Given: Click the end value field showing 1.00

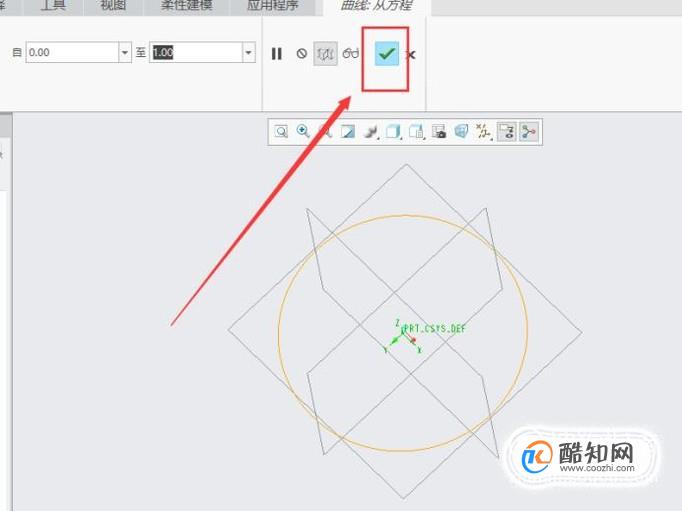Looking at the screenshot, I should [x=196, y=53].
